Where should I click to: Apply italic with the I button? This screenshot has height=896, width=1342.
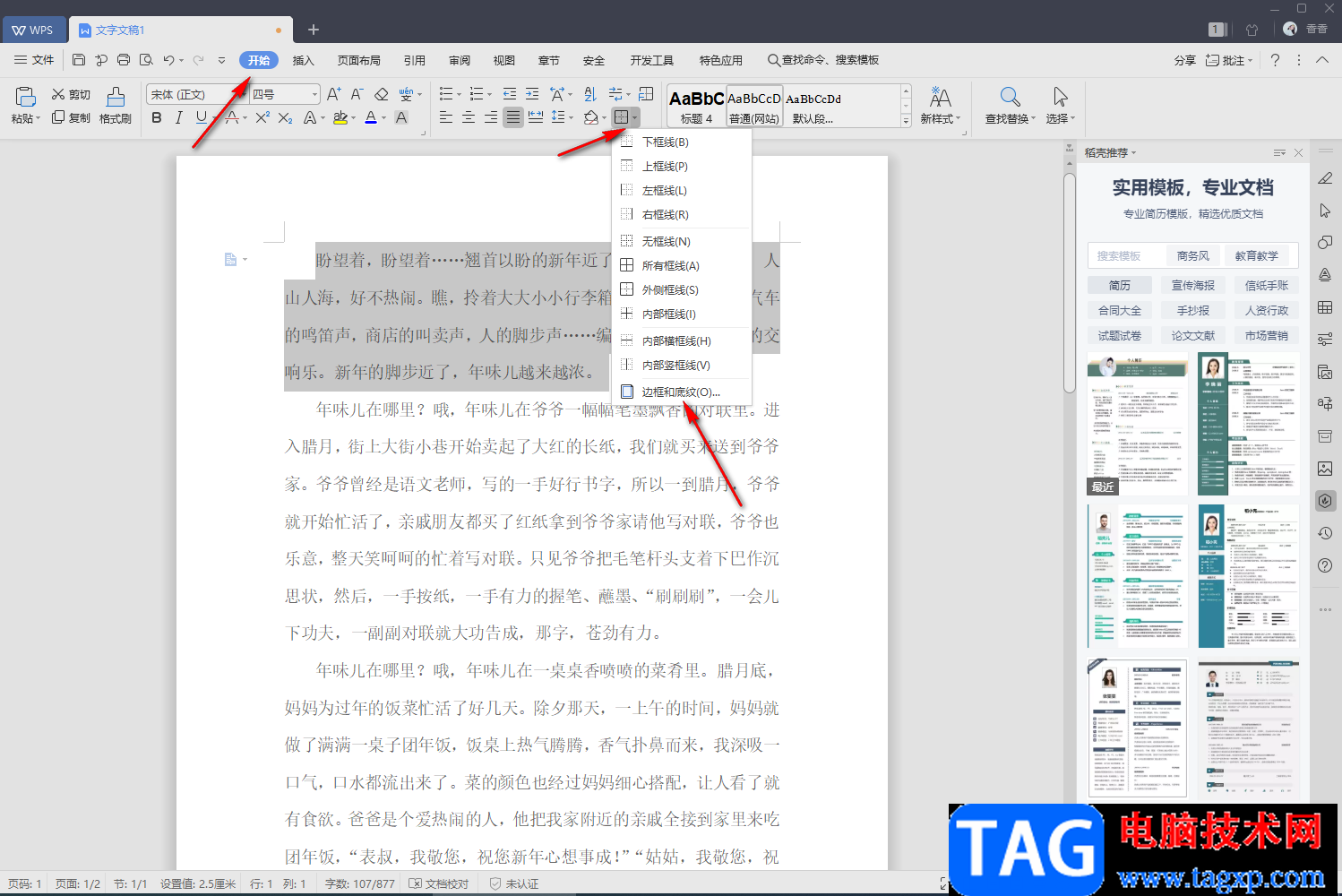pos(178,117)
